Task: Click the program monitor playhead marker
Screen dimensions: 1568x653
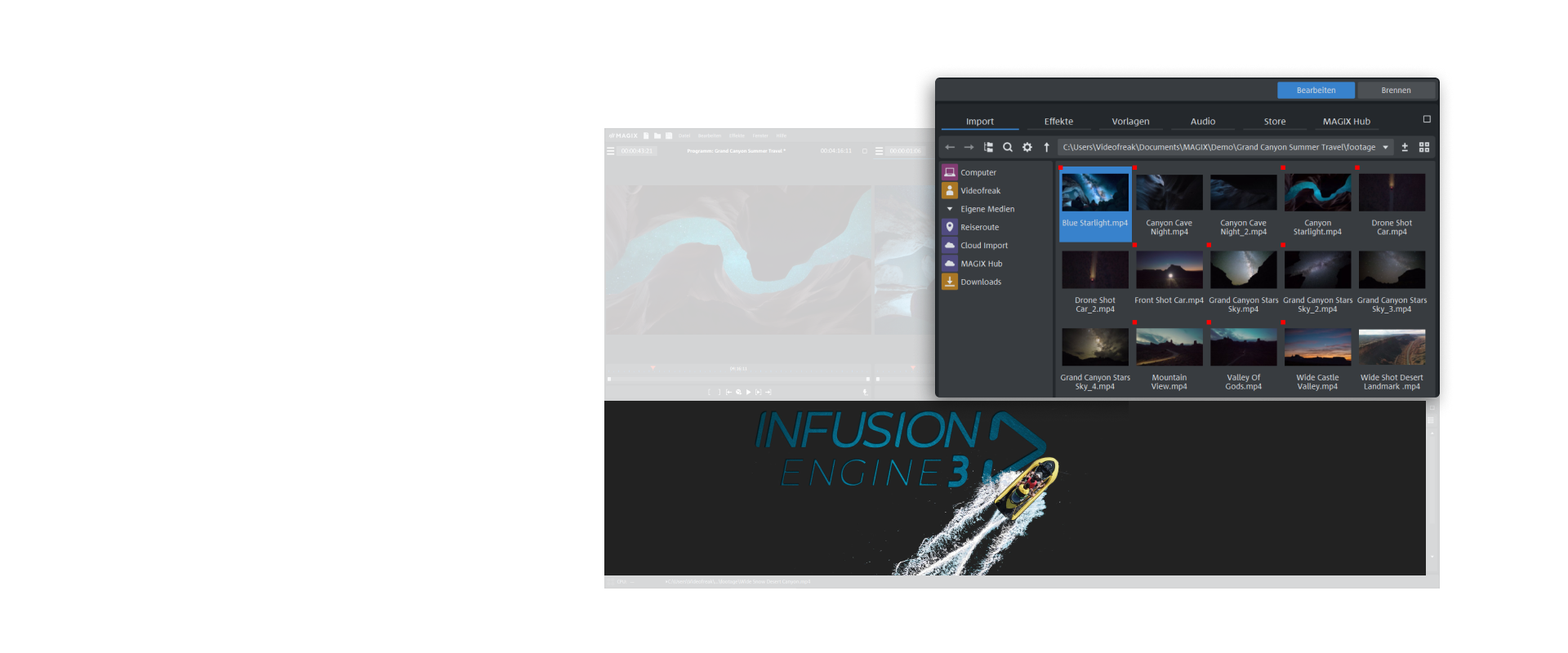Action: point(653,368)
